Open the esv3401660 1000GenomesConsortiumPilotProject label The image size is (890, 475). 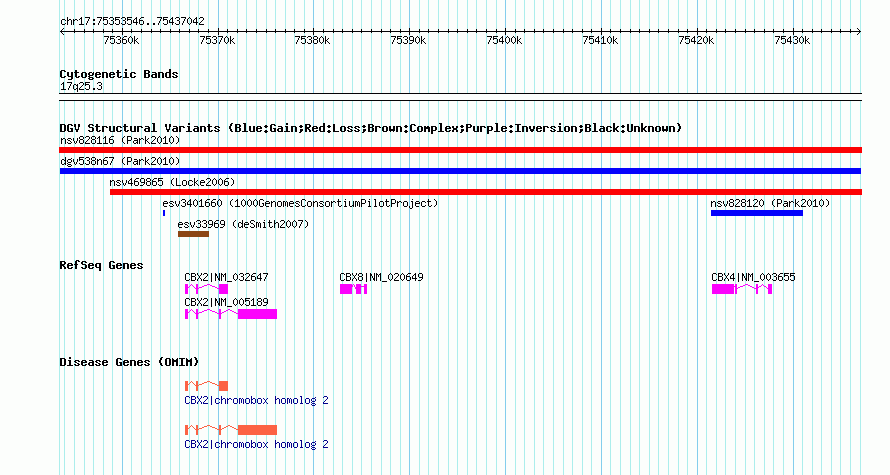pos(300,203)
